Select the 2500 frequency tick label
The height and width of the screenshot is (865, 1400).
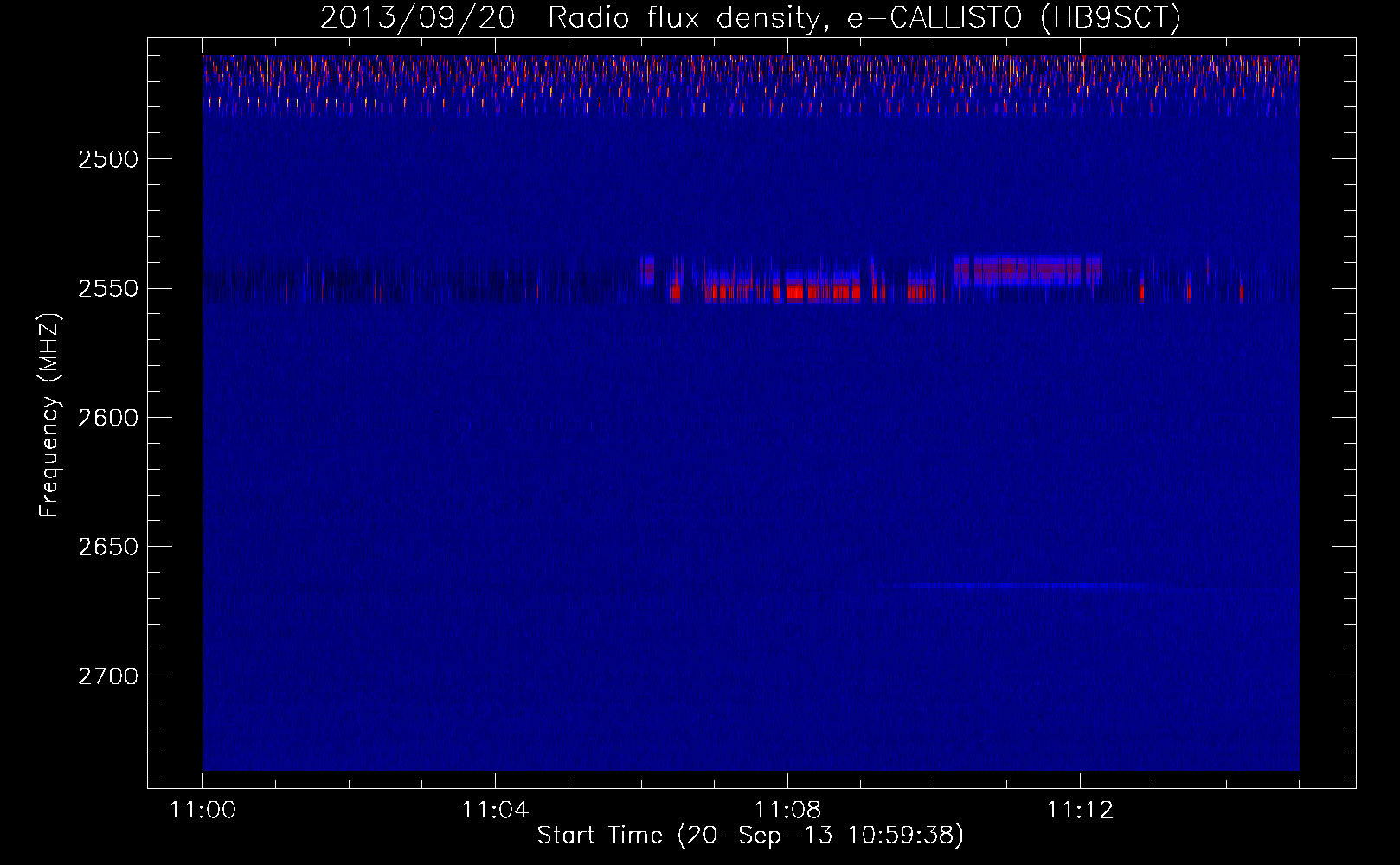[108, 159]
